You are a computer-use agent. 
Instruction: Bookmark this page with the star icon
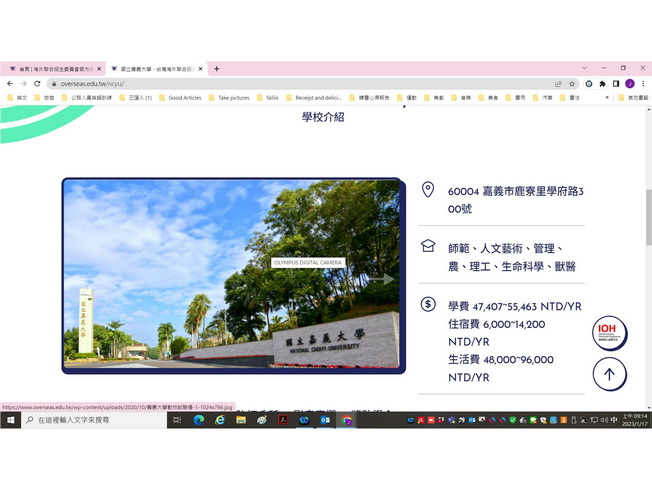click(x=572, y=84)
